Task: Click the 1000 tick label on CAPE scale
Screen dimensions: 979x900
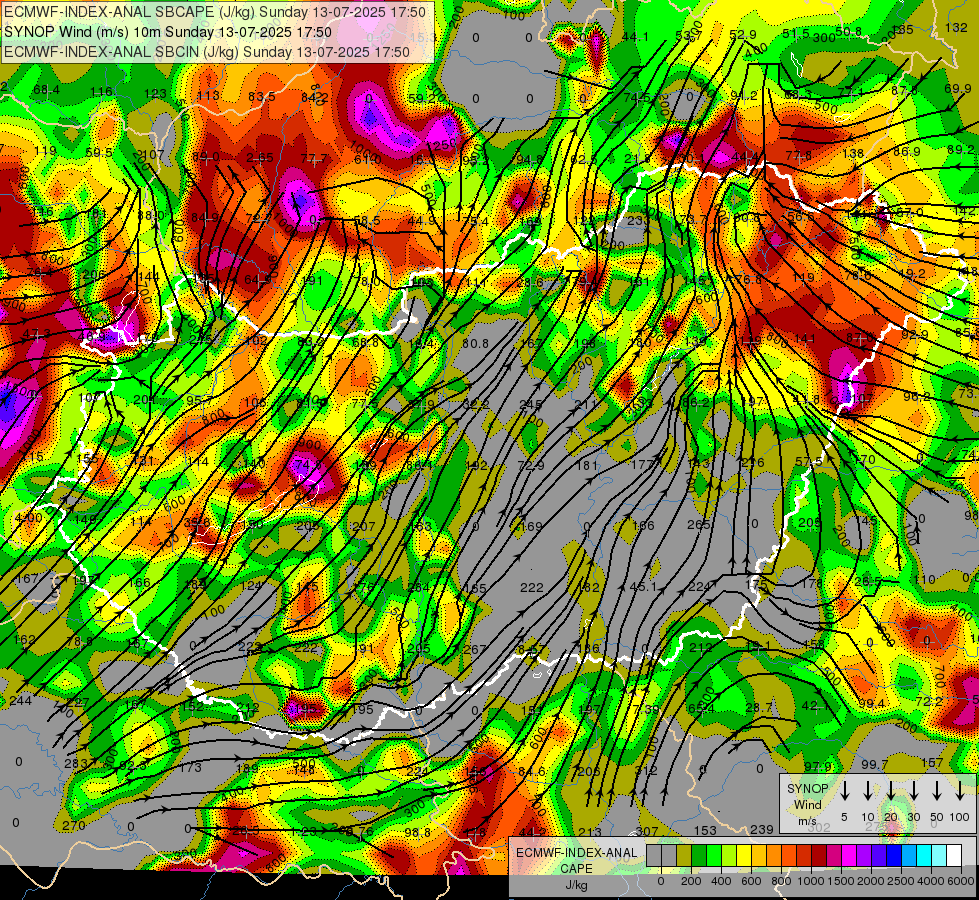Action: [811, 881]
